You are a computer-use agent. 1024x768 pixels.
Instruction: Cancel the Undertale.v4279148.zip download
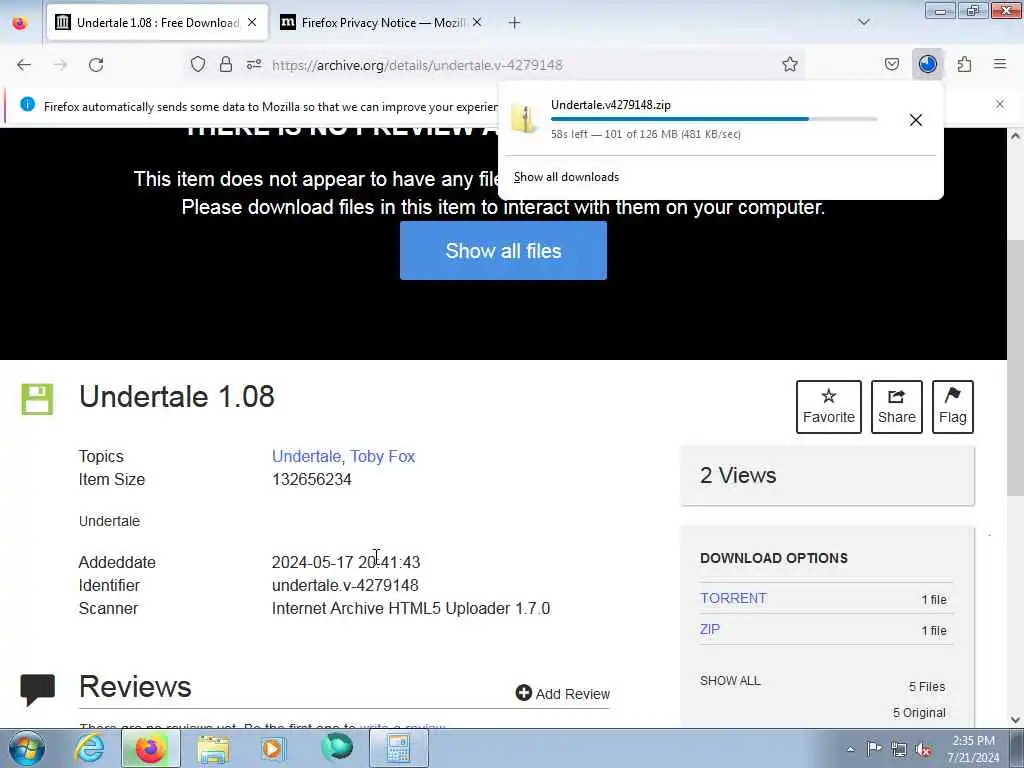pos(916,120)
